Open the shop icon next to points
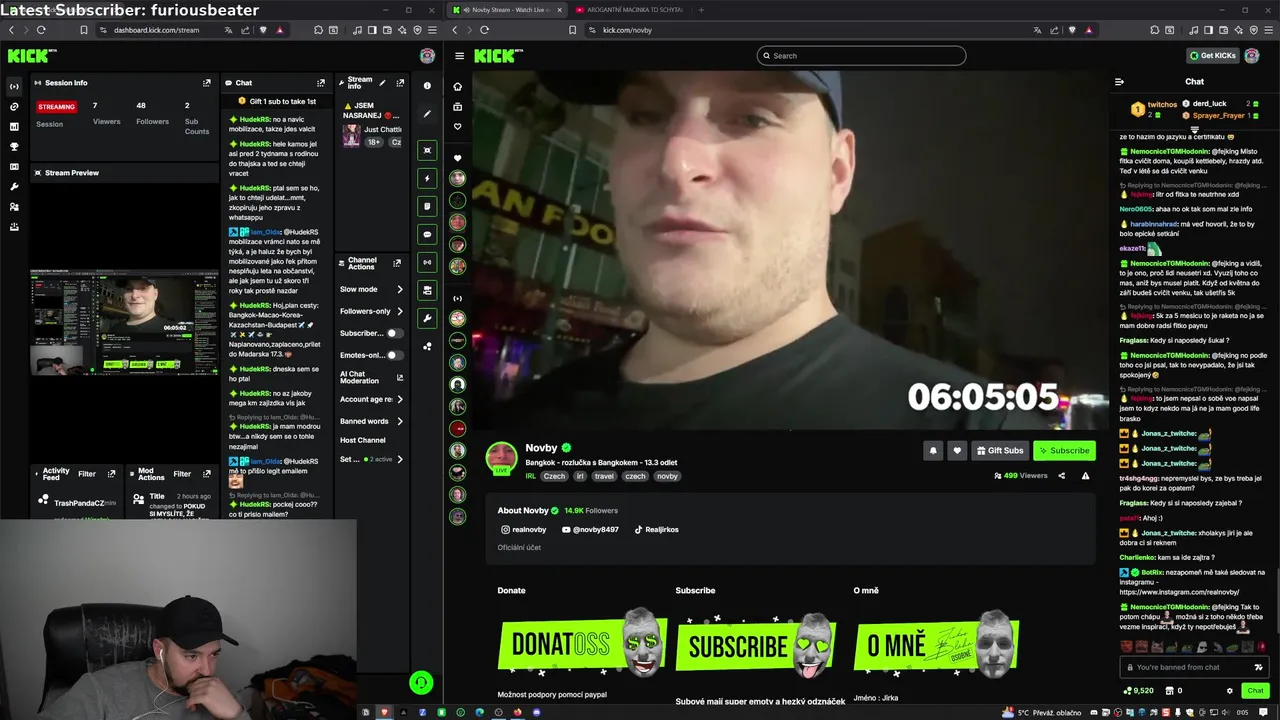1280x720 pixels. click(x=1168, y=691)
